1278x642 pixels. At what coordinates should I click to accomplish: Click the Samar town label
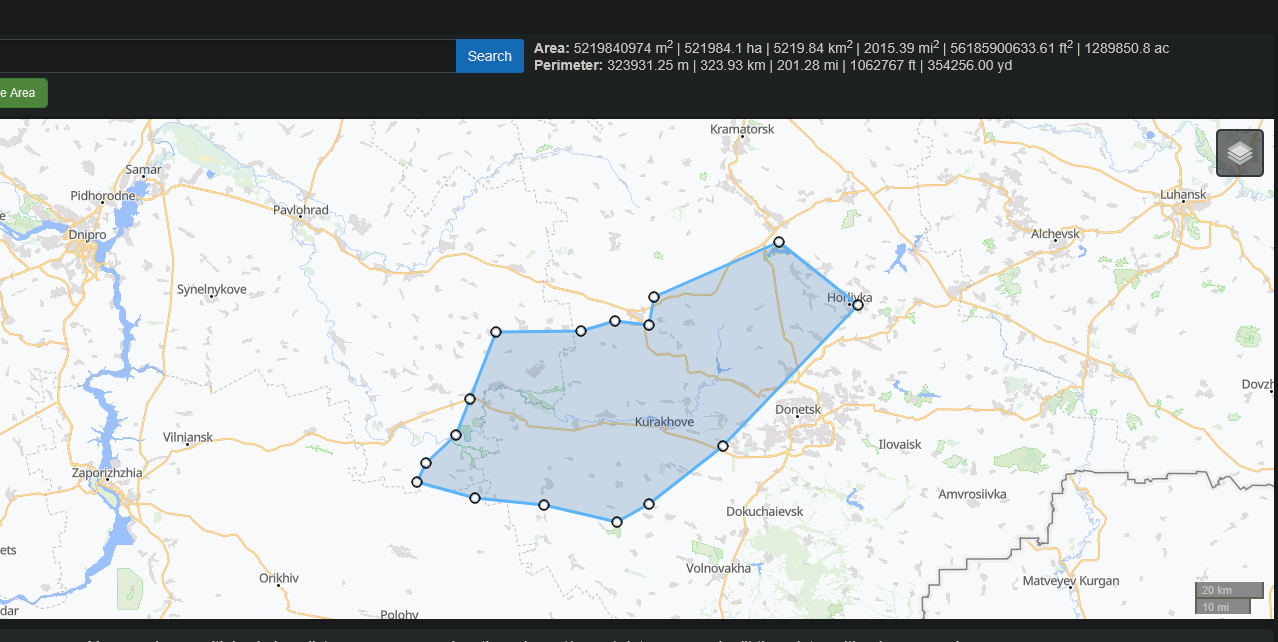coord(143,170)
